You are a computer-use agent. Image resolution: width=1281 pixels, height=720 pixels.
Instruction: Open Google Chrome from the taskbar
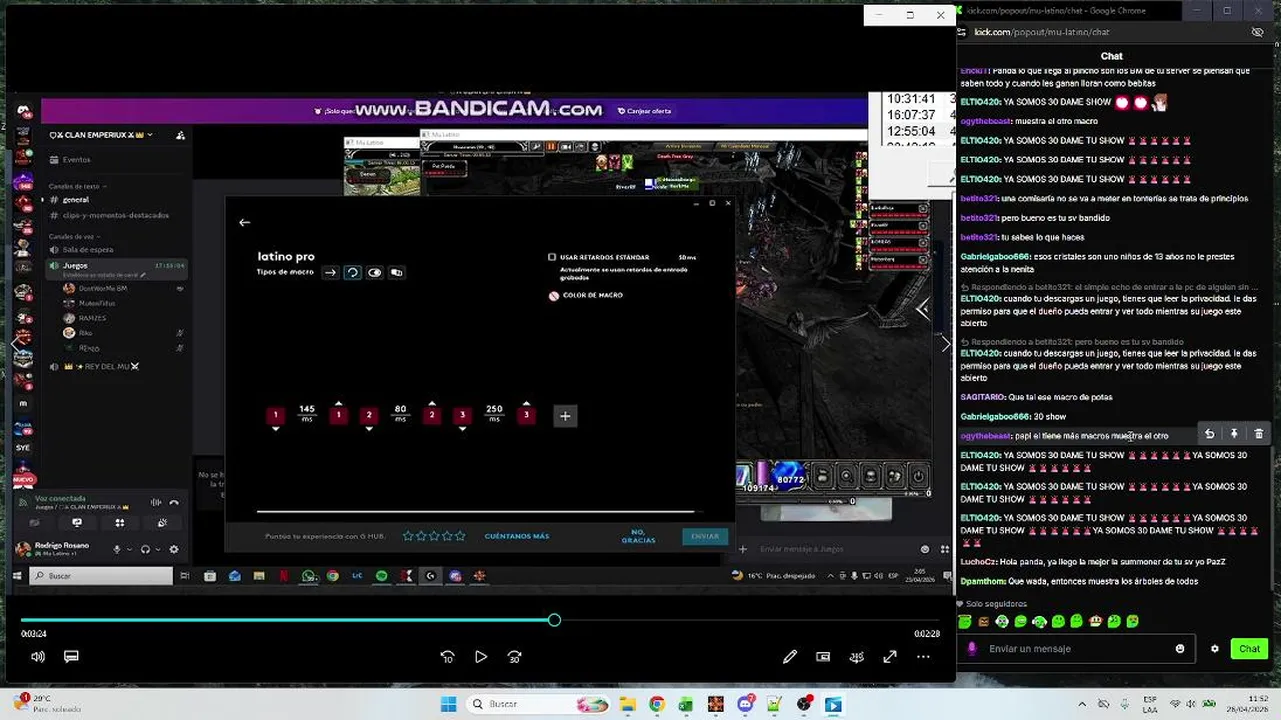tap(656, 704)
